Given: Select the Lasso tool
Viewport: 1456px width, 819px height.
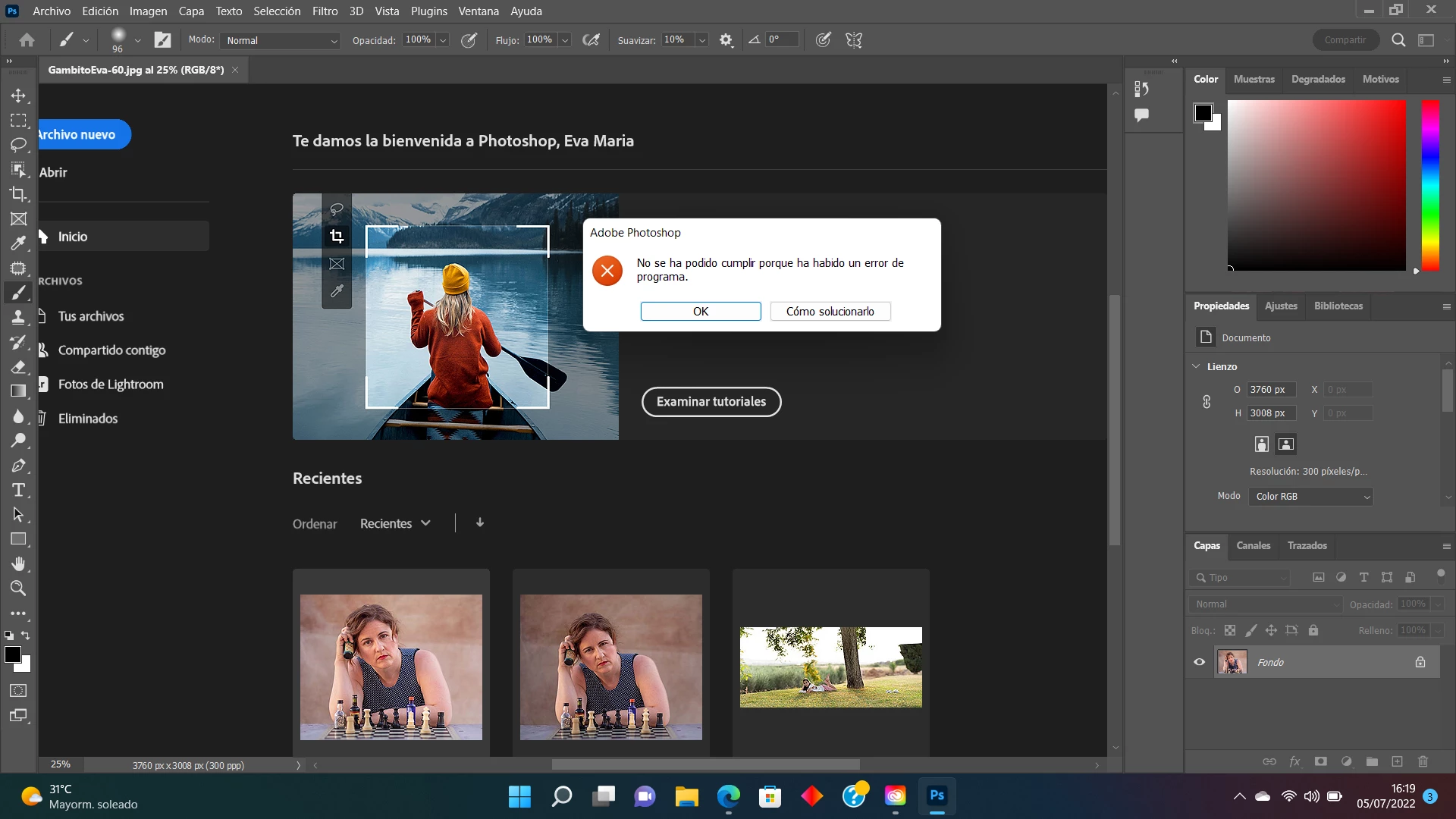Looking at the screenshot, I should [x=18, y=145].
